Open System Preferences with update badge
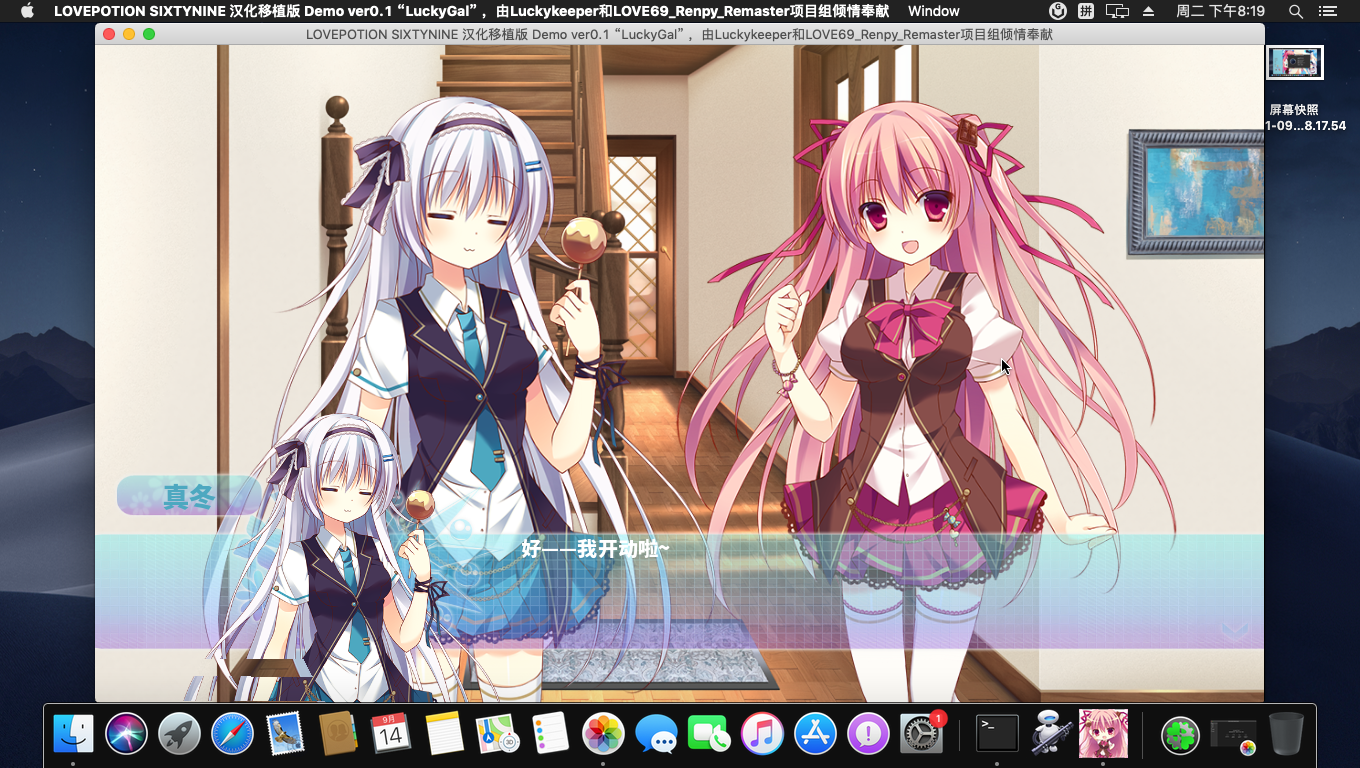1360x768 pixels. coord(921,734)
